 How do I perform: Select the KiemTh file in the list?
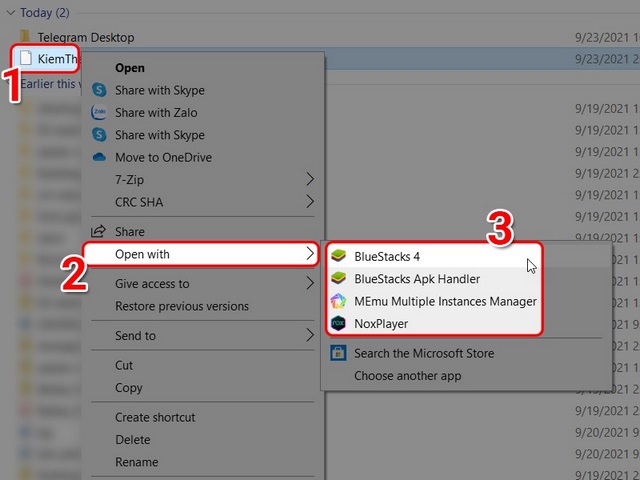[x=55, y=60]
